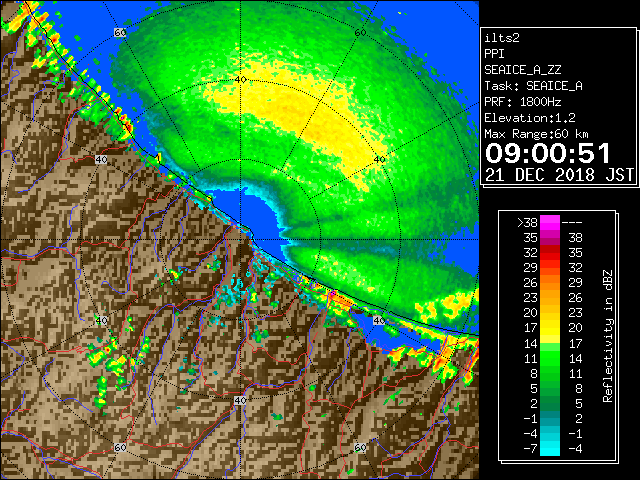The image size is (640, 480).
Task: Click the northwest "60" range ring label
Action: click(x=120, y=33)
